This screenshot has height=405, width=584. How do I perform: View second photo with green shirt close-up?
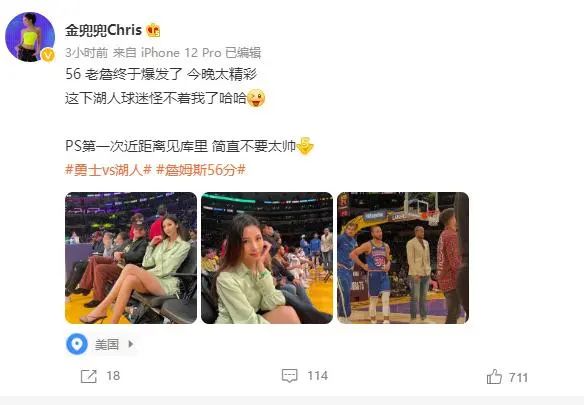coord(267,258)
